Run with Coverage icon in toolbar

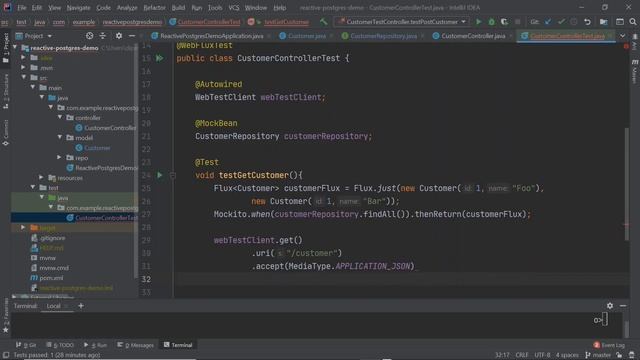(x=504, y=22)
